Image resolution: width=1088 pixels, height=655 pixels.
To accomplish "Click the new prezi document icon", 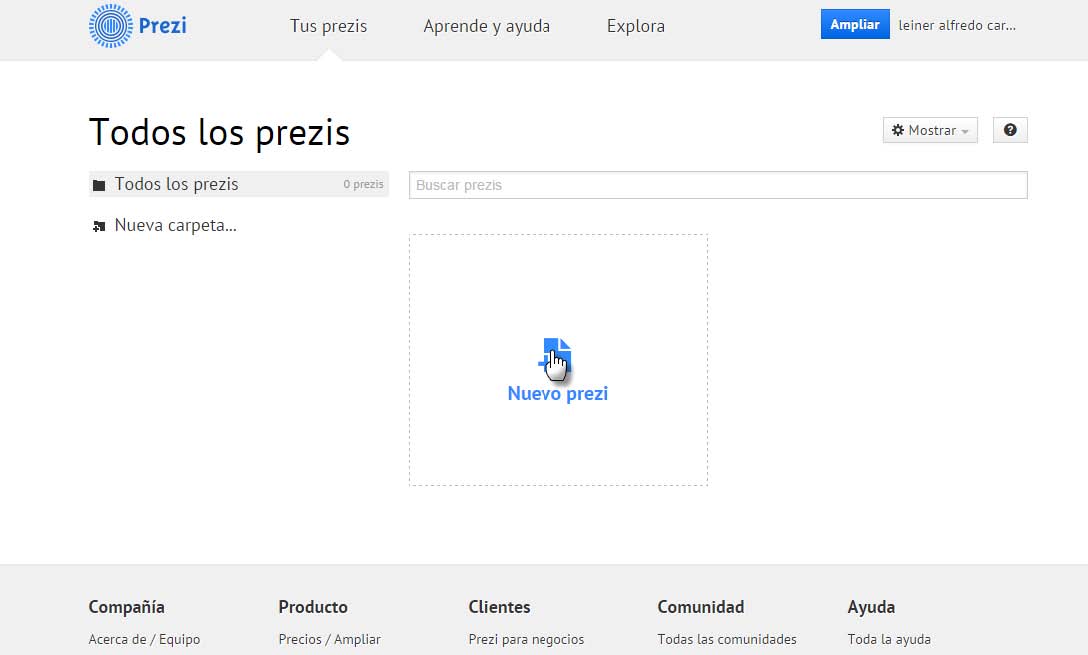I will pos(557,355).
